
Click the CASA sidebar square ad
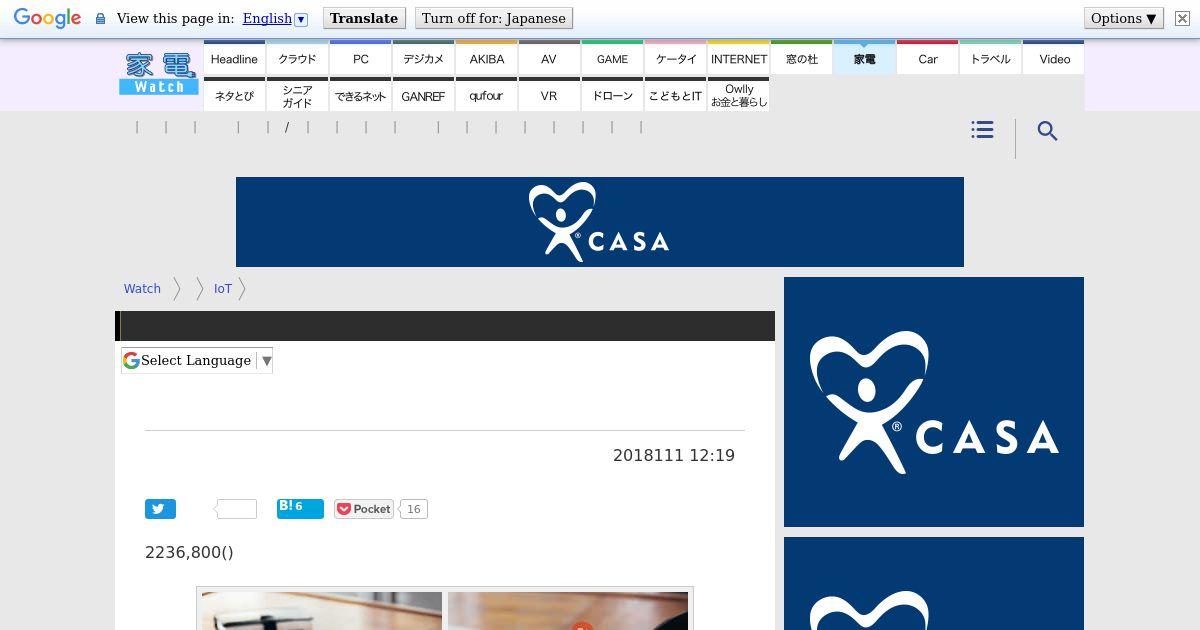(x=934, y=402)
